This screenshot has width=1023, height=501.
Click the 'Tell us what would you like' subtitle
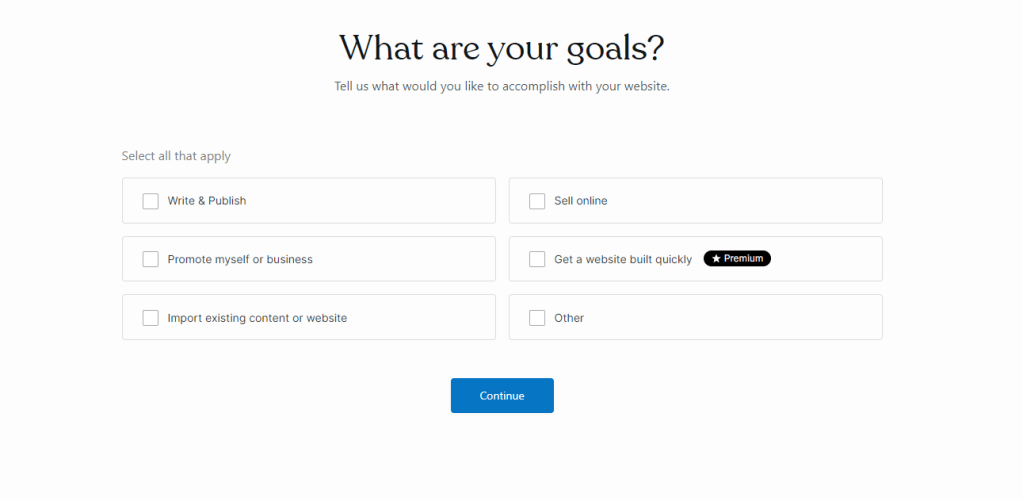point(502,86)
